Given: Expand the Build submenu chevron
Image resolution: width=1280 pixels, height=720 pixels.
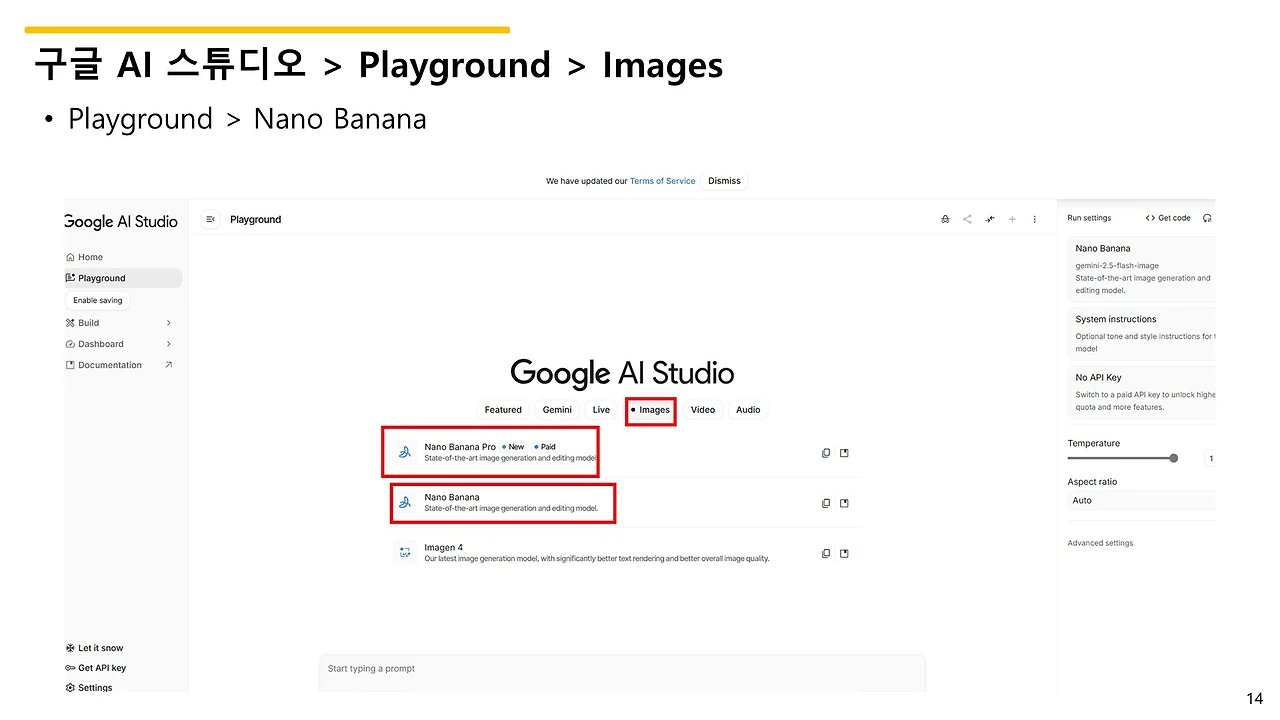Looking at the screenshot, I should [x=168, y=323].
